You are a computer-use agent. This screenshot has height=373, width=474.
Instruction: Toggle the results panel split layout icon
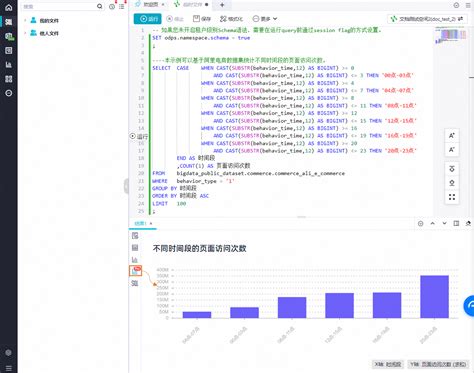tap(456, 223)
